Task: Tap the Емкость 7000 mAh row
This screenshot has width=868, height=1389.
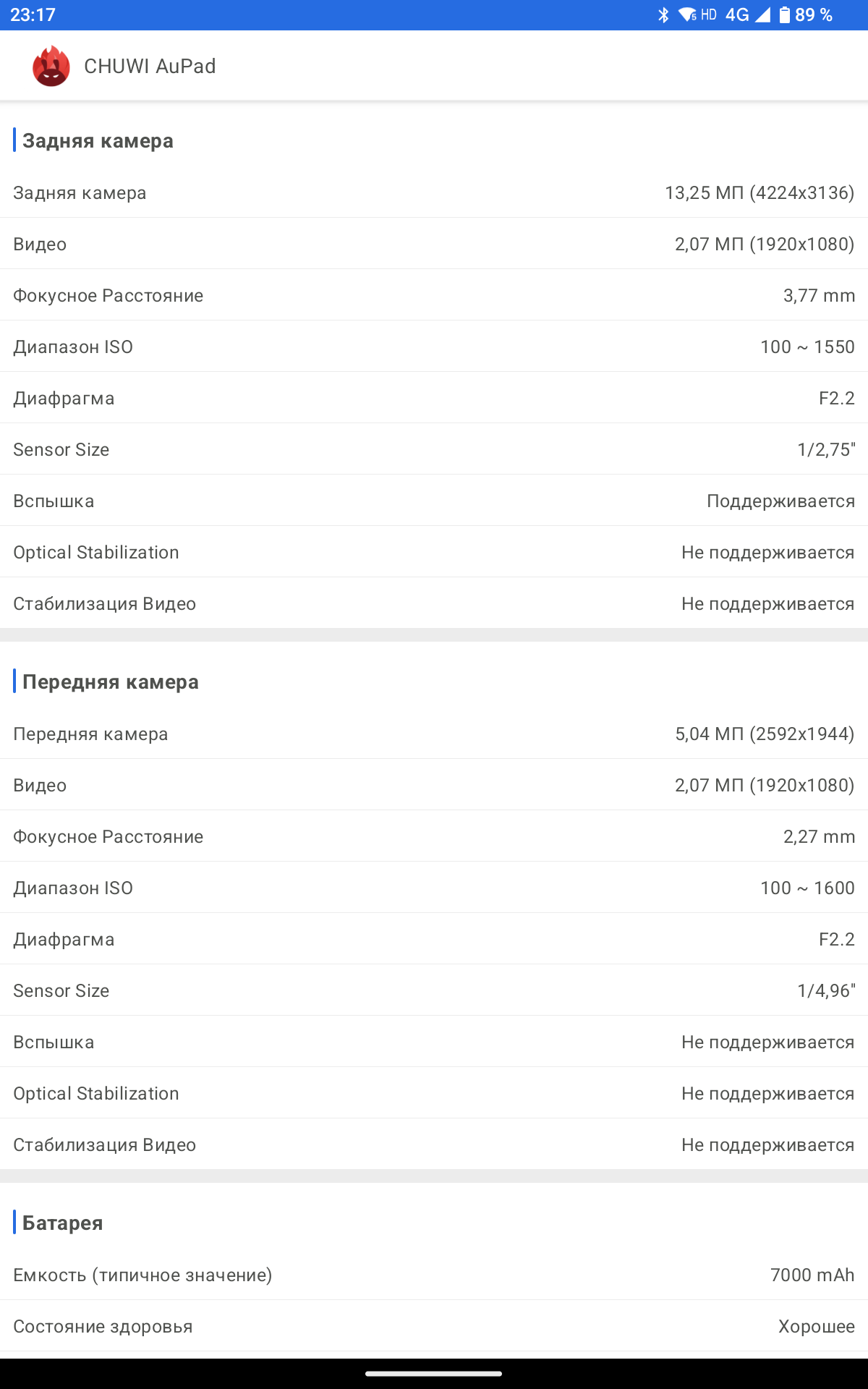Action: (434, 1275)
